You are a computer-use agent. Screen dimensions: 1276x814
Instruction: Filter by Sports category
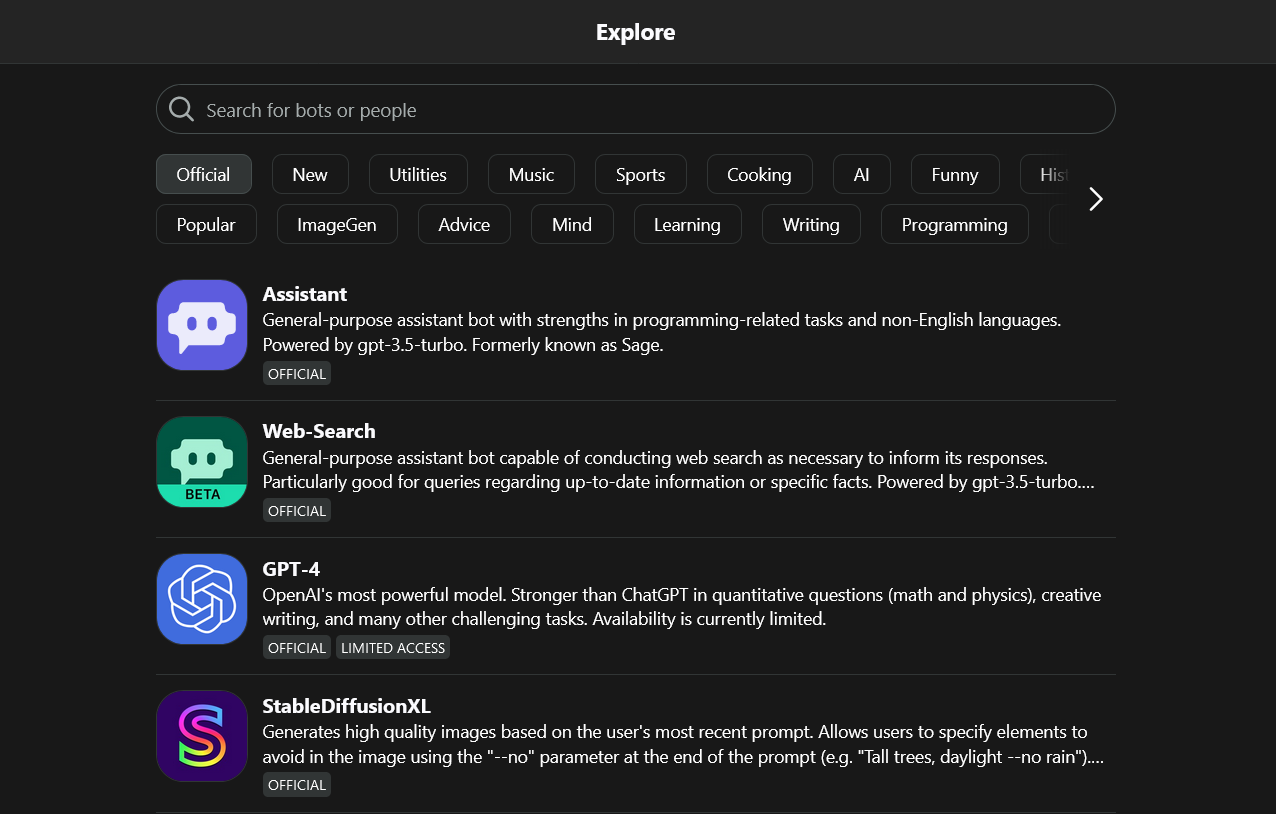tap(641, 174)
